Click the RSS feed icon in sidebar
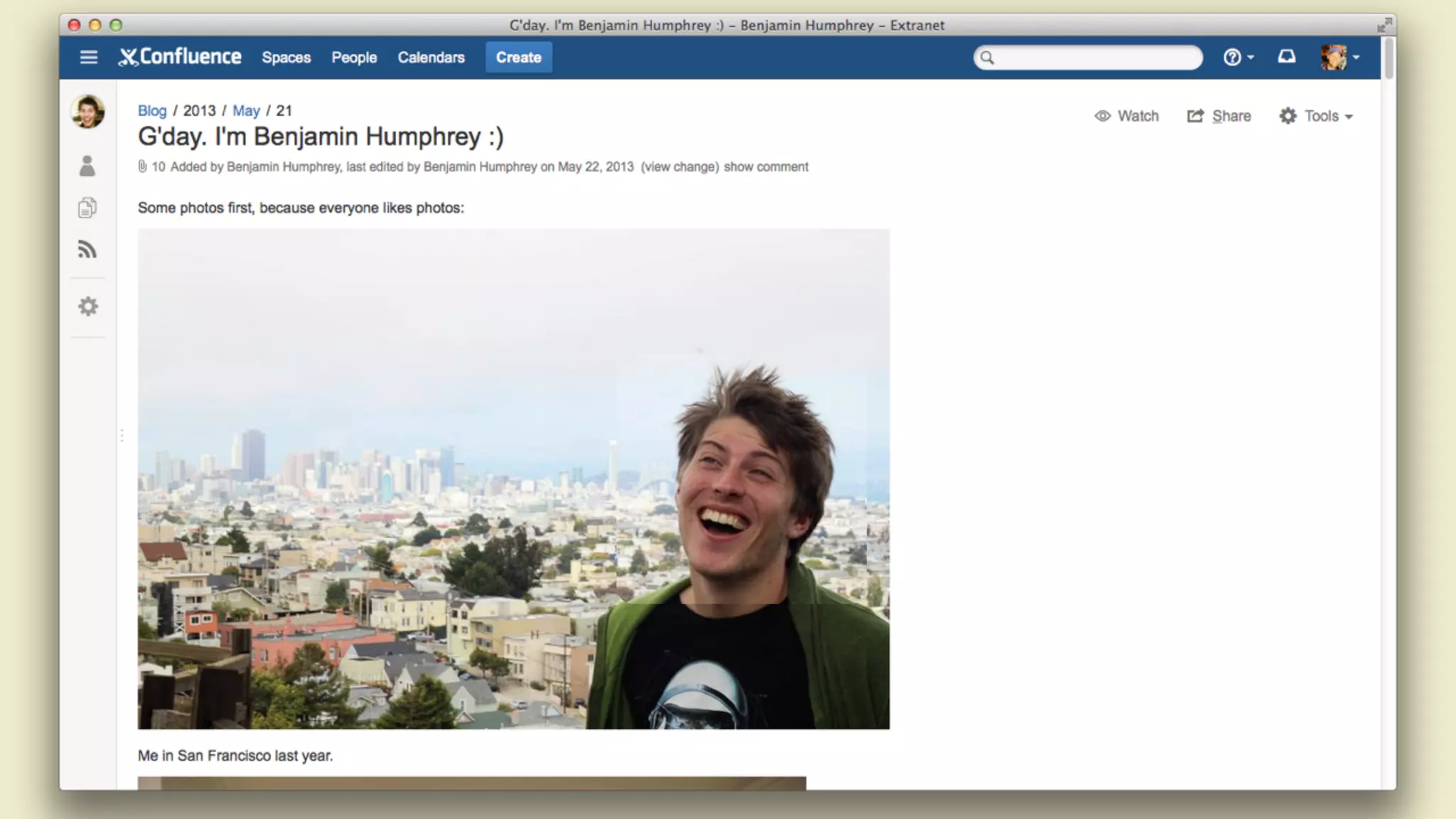 click(x=87, y=250)
